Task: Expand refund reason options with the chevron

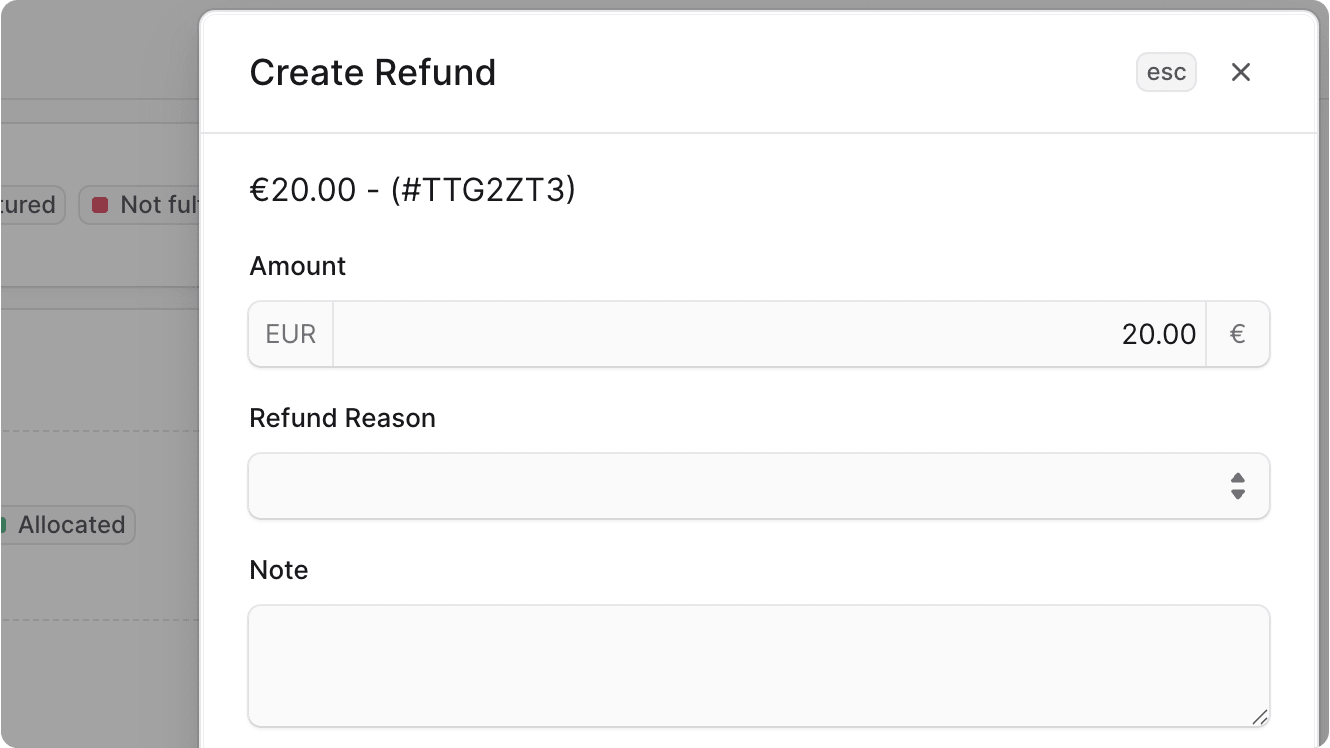Action: (1238, 486)
